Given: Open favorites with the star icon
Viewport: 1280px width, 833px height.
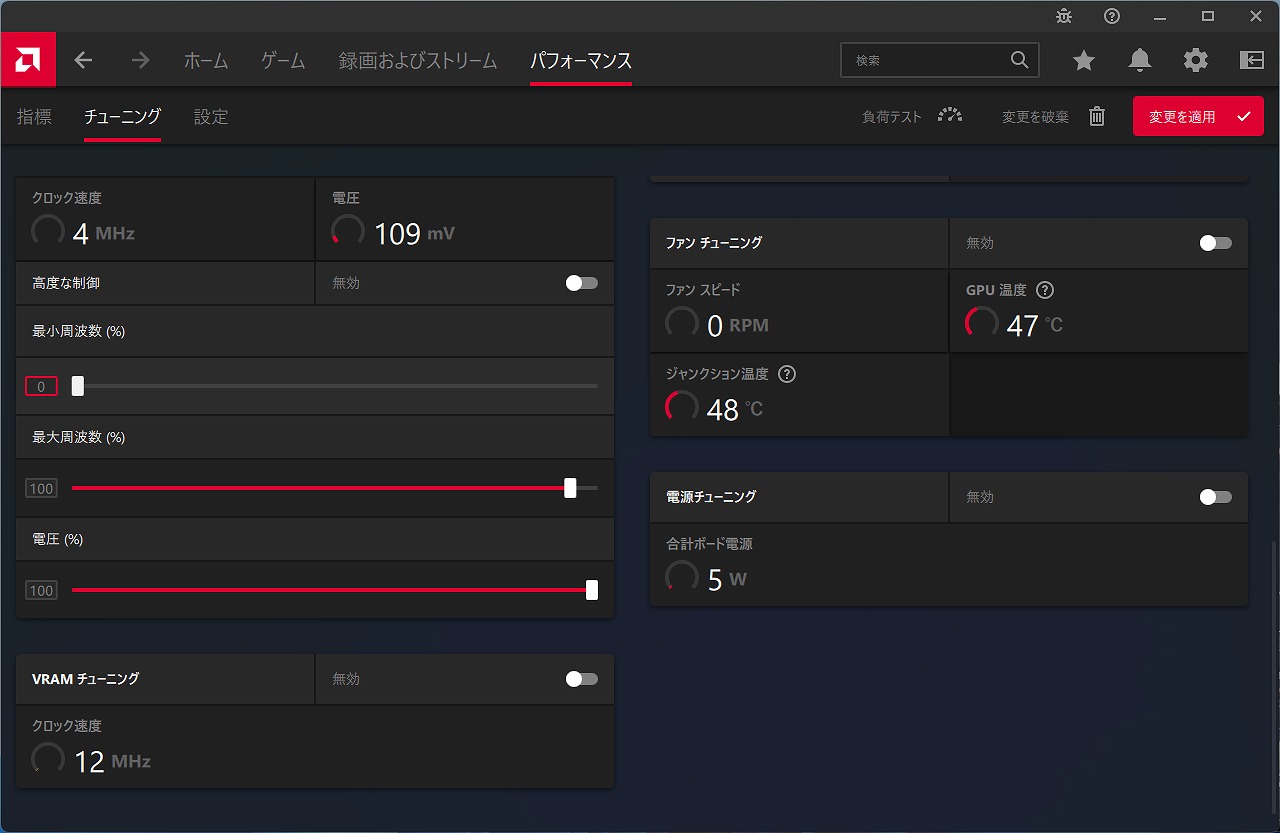Looking at the screenshot, I should (1084, 61).
